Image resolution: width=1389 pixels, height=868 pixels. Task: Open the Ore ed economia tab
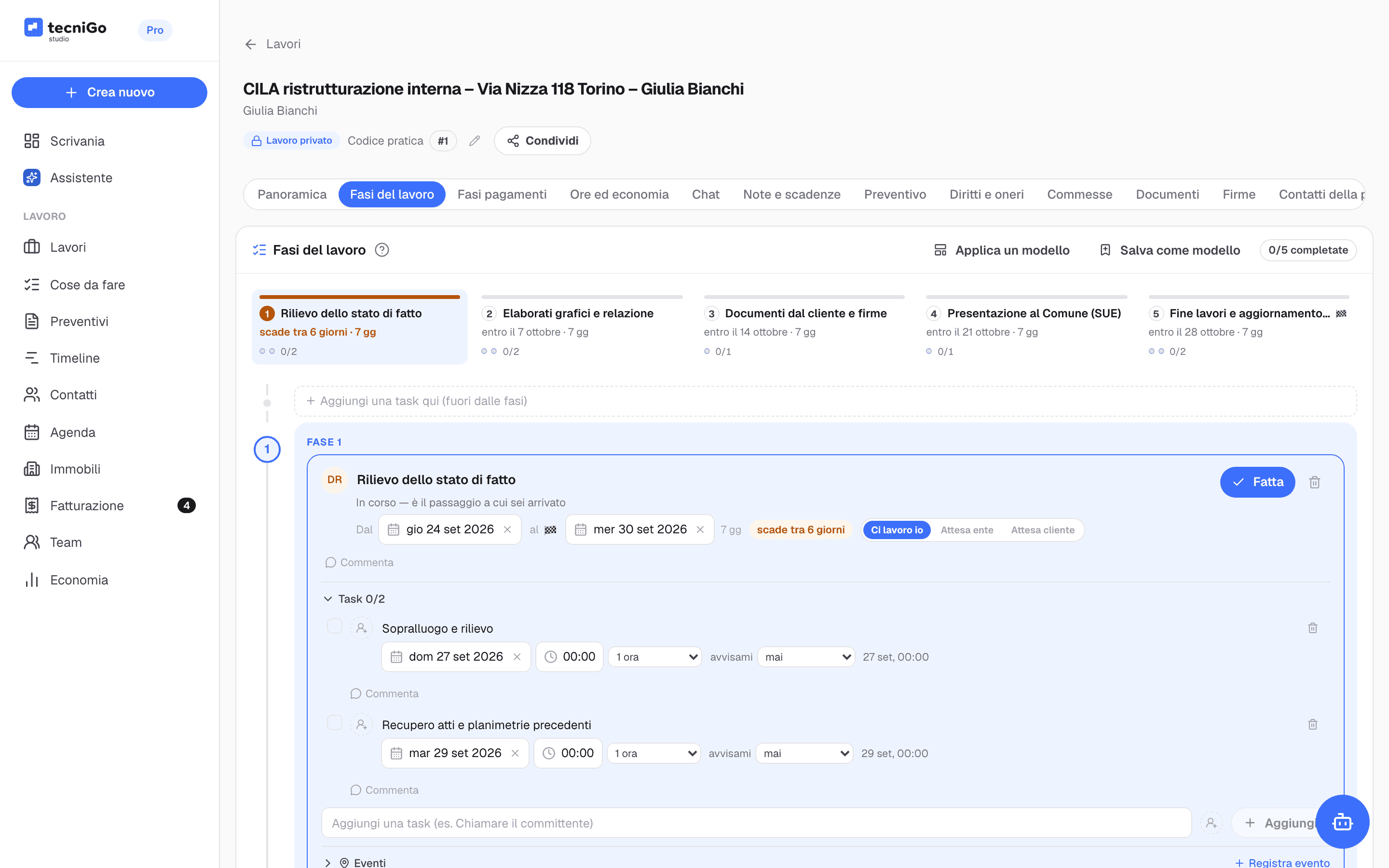619,195
